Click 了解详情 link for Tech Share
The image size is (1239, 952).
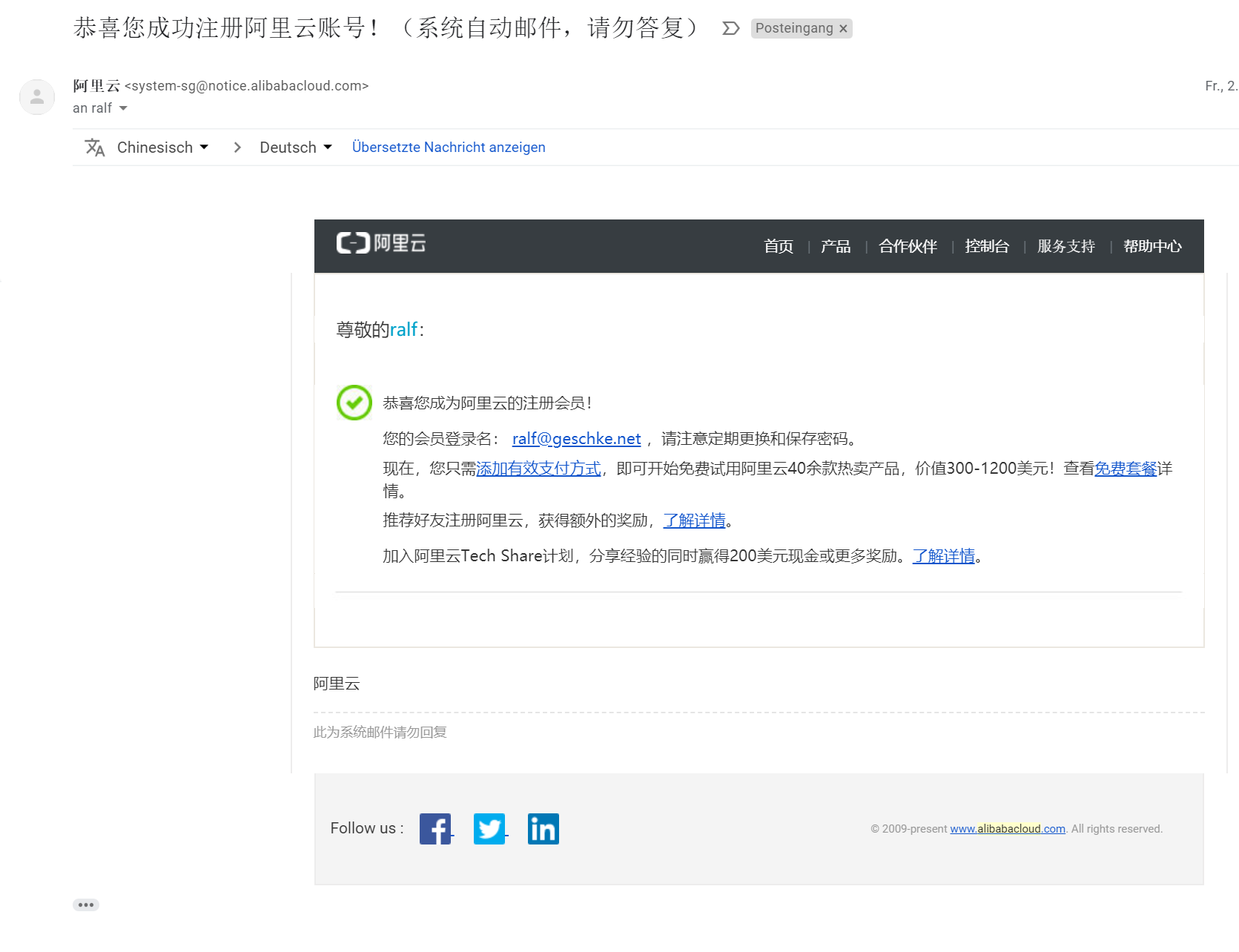(943, 556)
